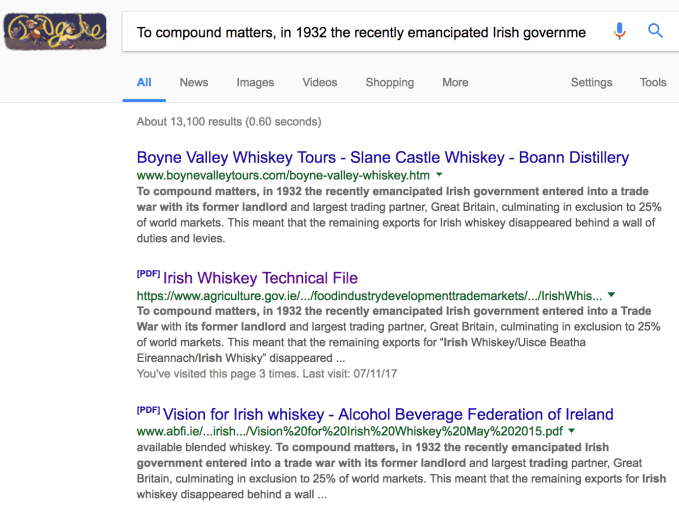Click the boynevalleytours.com green URL text
The image size is (679, 511).
click(282, 175)
